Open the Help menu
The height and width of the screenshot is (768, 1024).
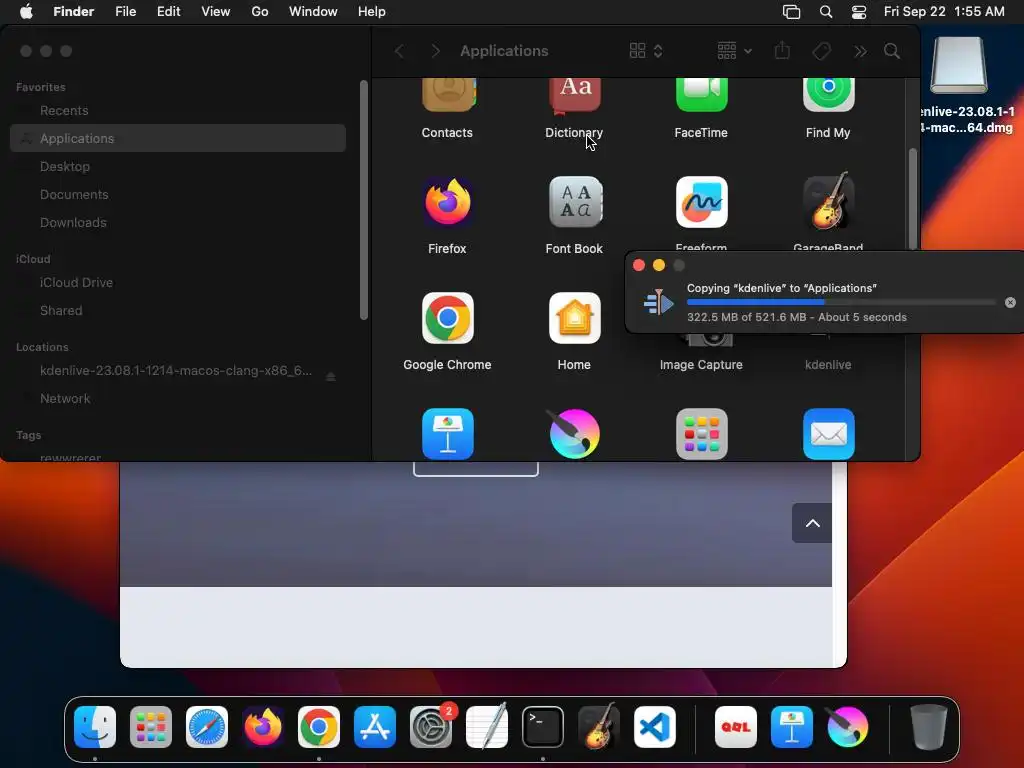point(372,12)
